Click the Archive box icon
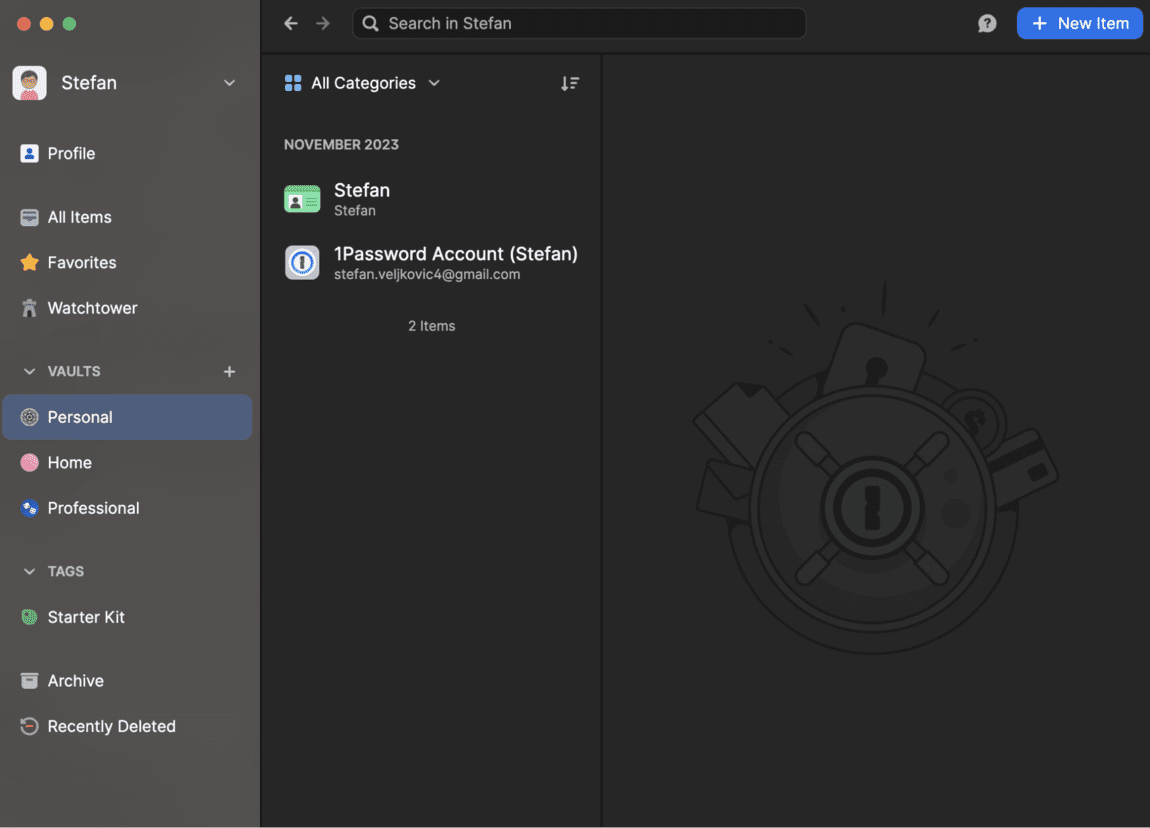 [x=29, y=681]
